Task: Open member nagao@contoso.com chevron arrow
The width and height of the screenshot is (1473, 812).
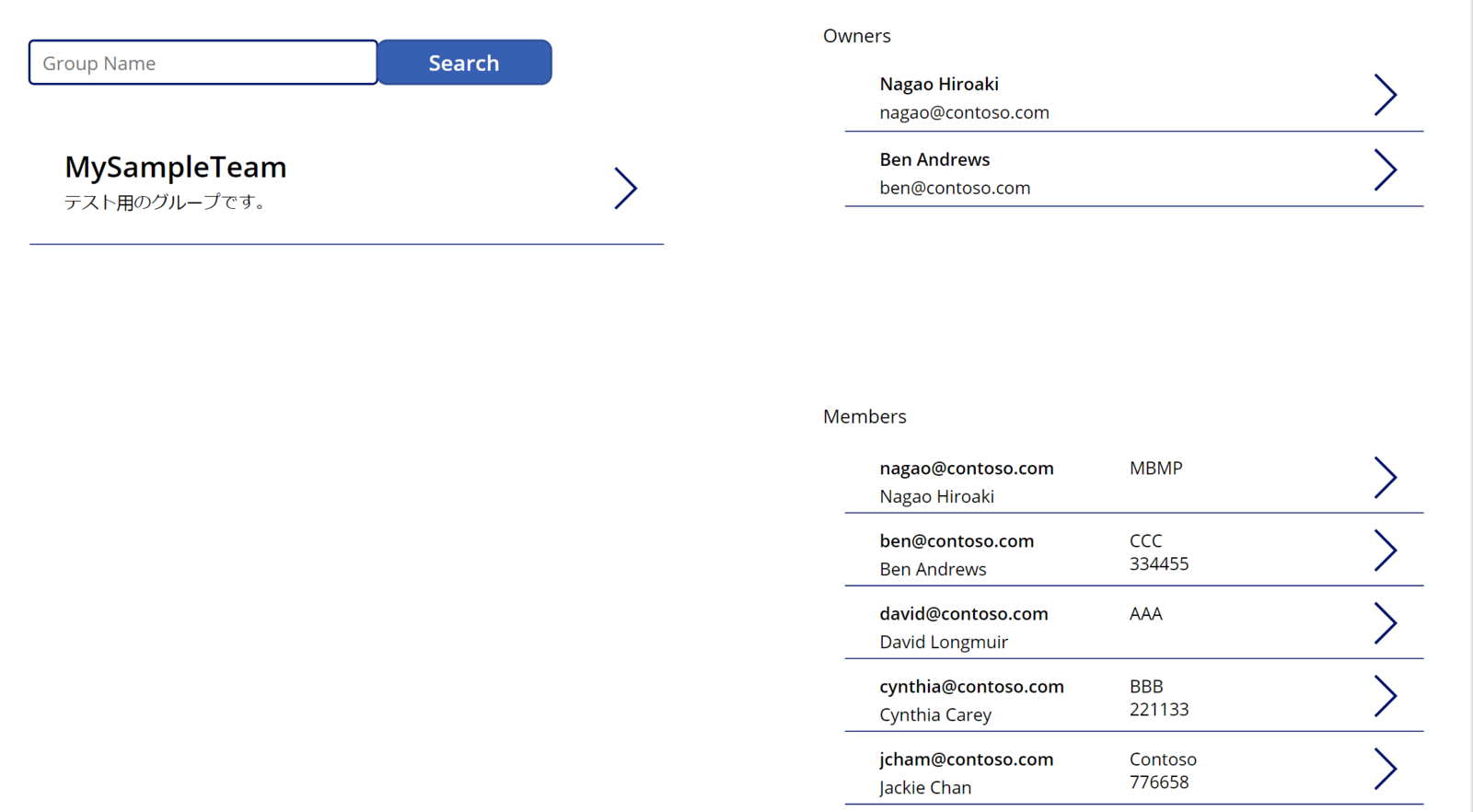Action: click(1386, 478)
